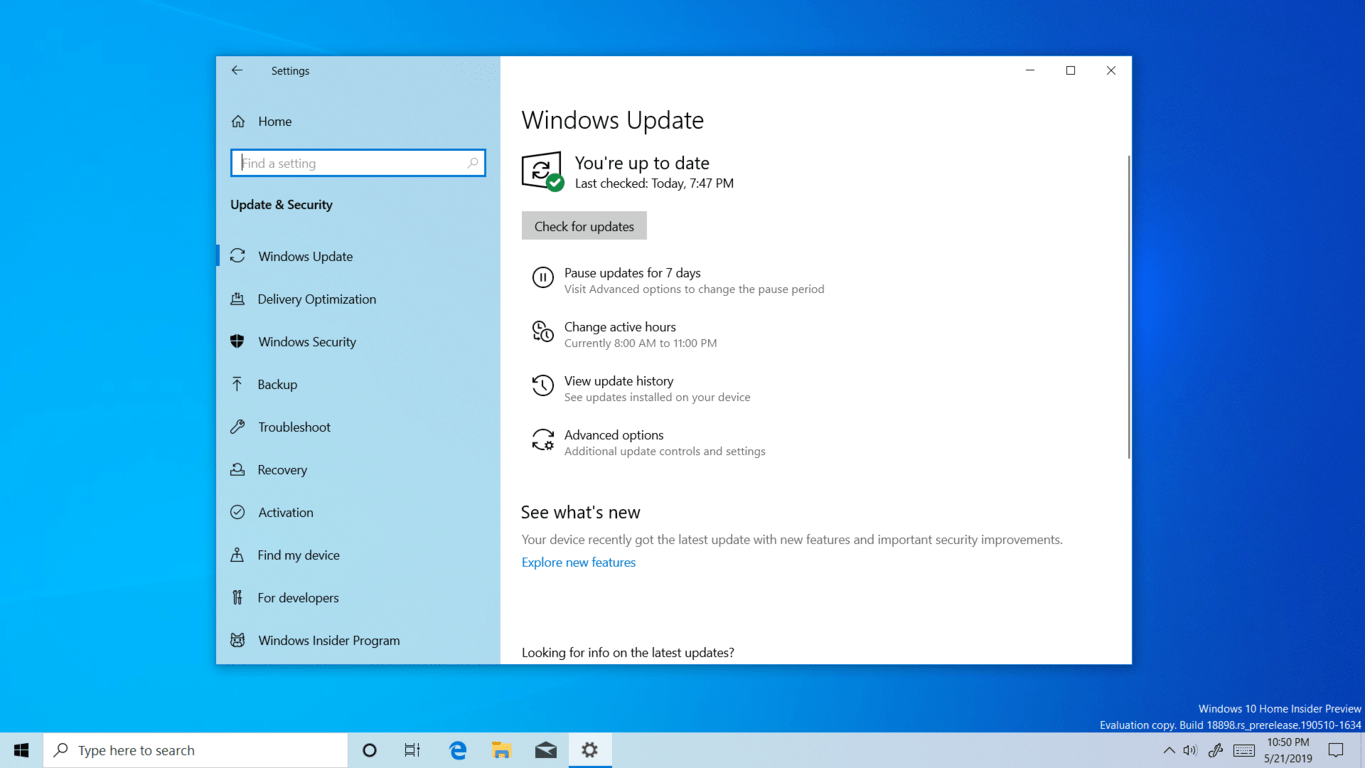
Task: Click the Update & Security sidebar heading
Action: click(x=281, y=204)
